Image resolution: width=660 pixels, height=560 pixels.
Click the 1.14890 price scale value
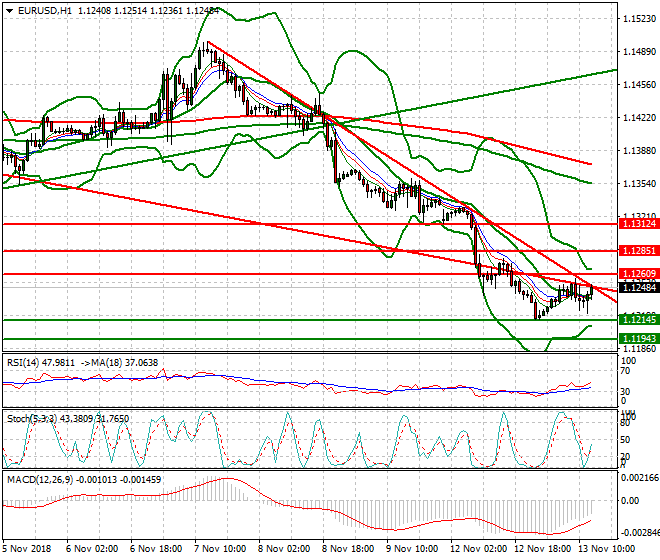pyautogui.click(x=639, y=51)
